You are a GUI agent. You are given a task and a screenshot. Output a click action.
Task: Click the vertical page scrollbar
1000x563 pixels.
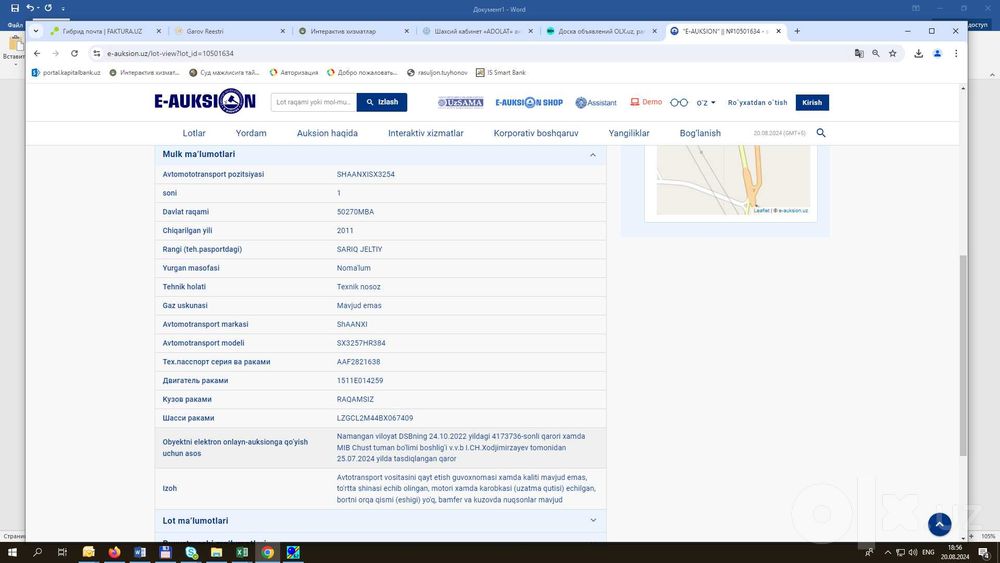point(963,355)
